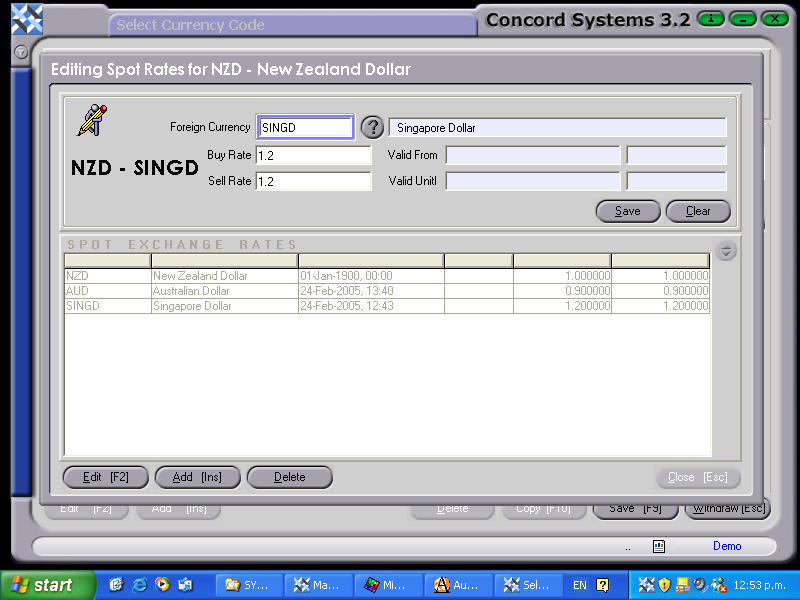
Task: Open the Demo link in status bar
Action: tap(727, 545)
